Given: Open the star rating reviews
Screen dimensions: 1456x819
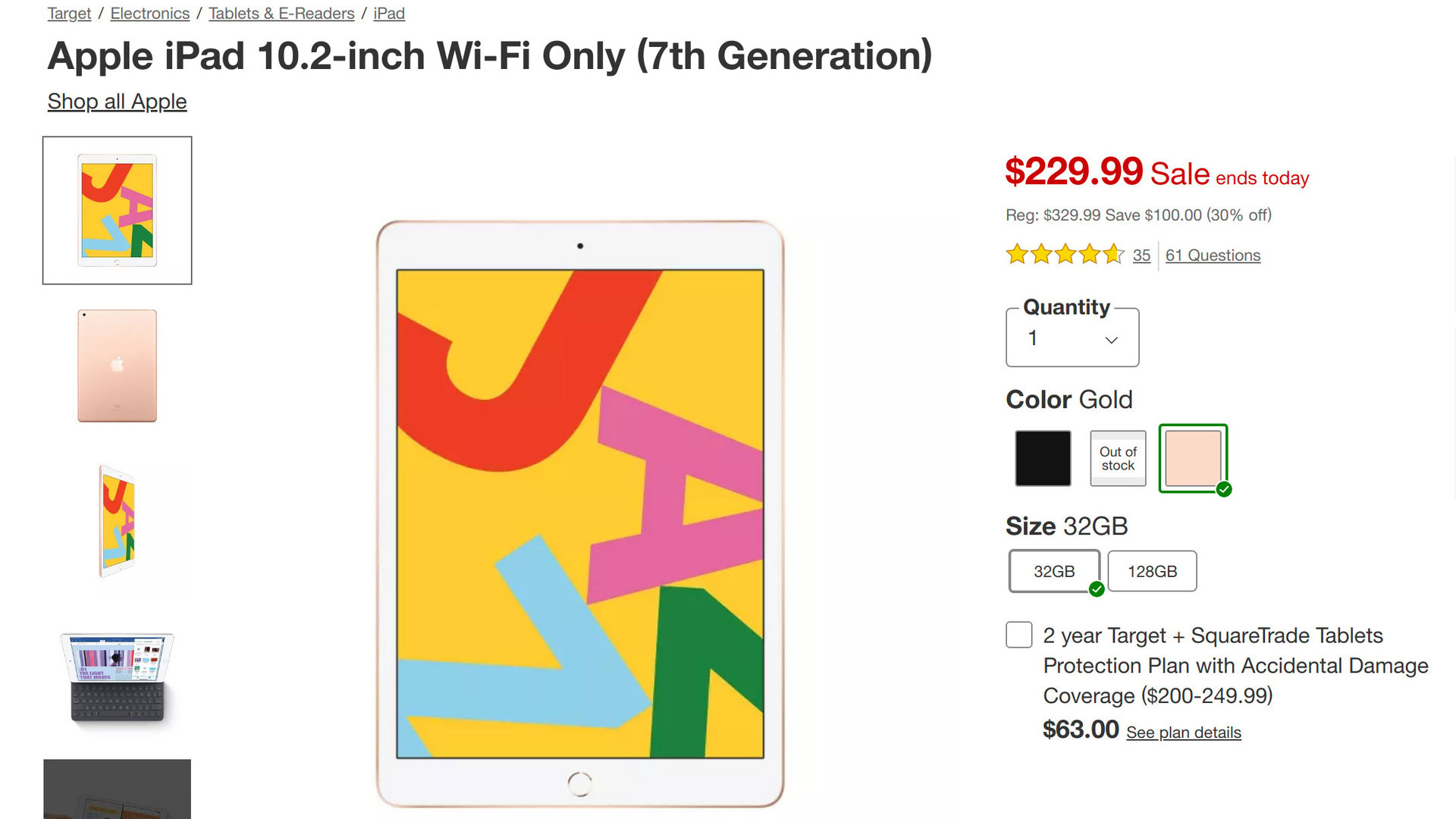Looking at the screenshot, I should click(x=1064, y=255).
